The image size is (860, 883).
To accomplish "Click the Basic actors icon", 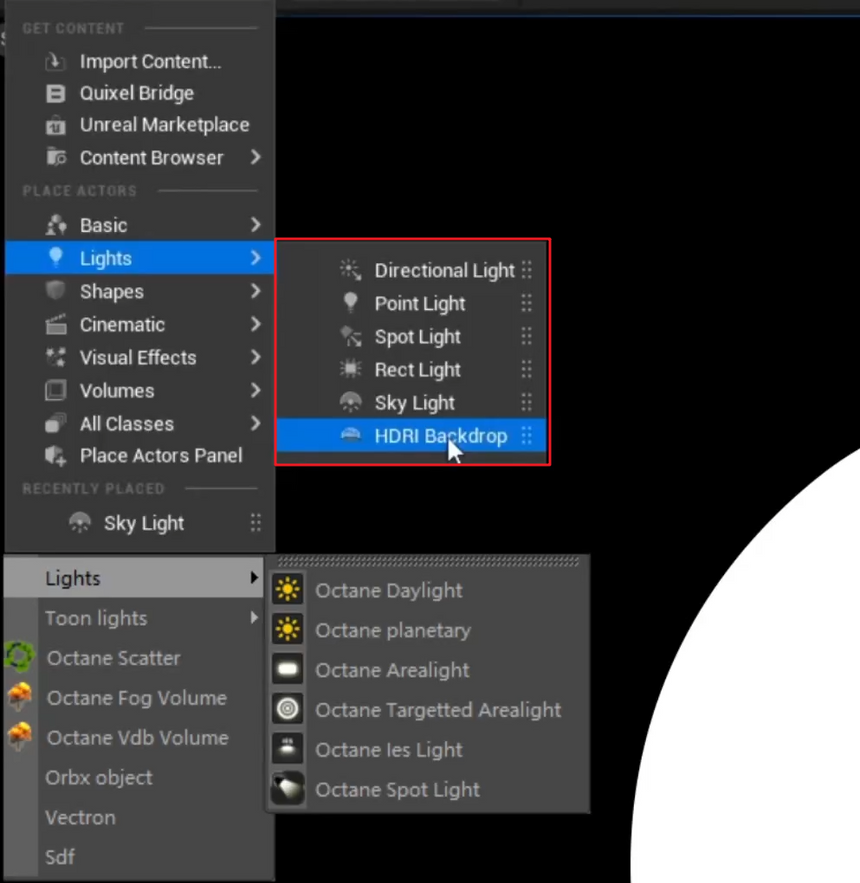I will tap(56, 225).
